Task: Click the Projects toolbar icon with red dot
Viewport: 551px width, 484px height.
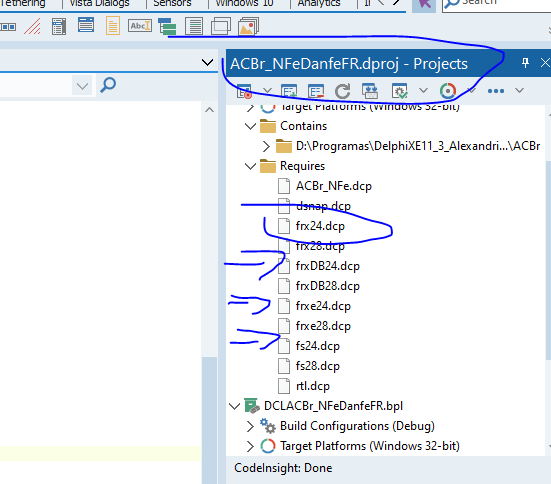Action: point(244,91)
